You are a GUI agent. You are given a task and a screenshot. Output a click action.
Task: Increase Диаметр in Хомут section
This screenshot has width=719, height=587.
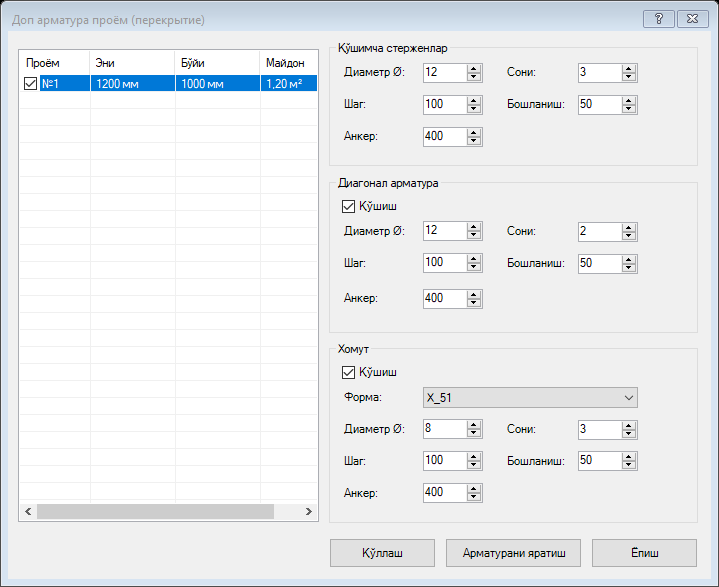(474, 425)
